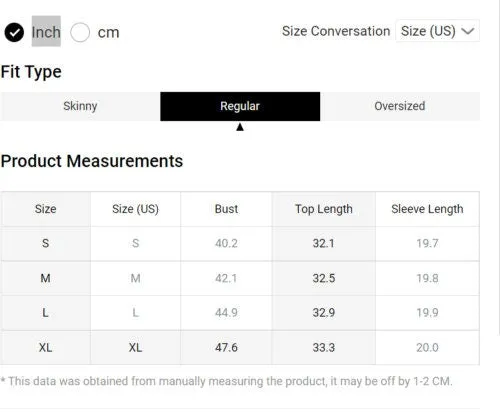This screenshot has width=500, height=415.
Task: Select the Inch unit radio button
Action: click(14, 32)
